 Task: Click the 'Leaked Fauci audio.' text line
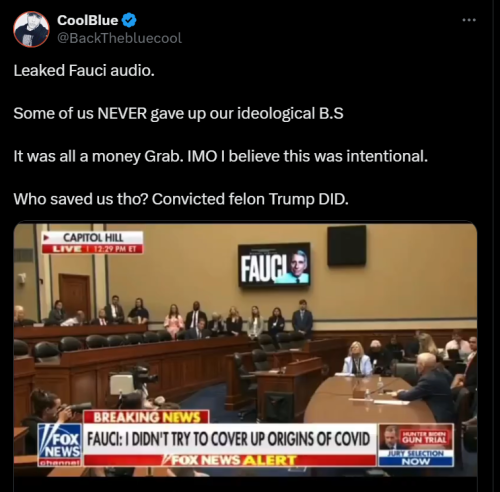pos(84,70)
